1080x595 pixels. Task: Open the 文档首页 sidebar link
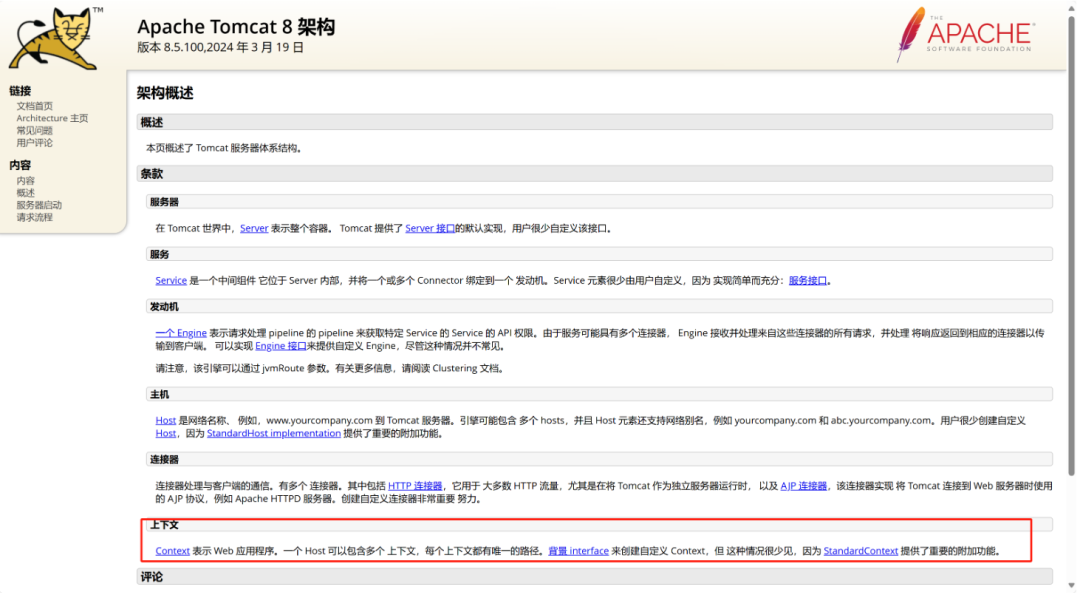[34, 106]
